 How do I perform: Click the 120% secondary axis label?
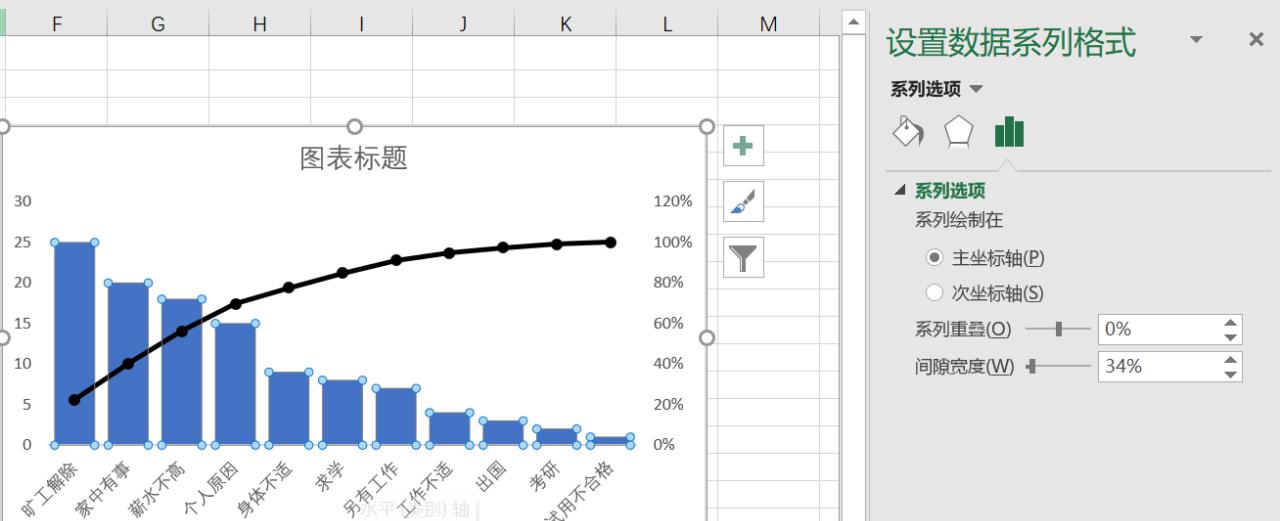coord(673,201)
